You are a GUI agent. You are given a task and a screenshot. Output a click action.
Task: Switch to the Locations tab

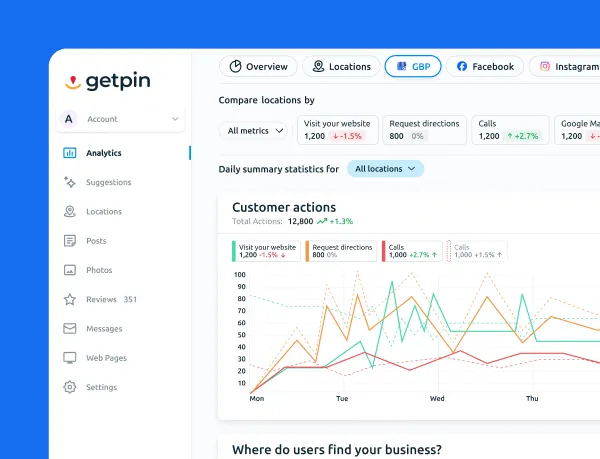click(x=341, y=67)
